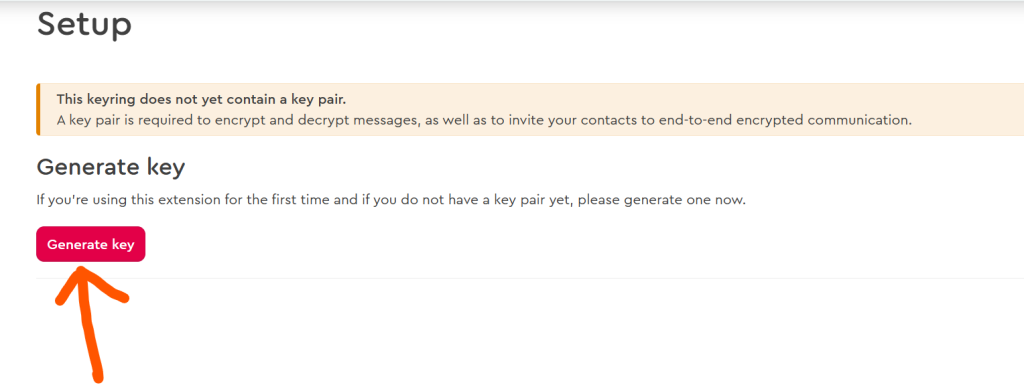The image size is (1024, 385).
Task: Click the pink Generate key button
Action: (90, 244)
